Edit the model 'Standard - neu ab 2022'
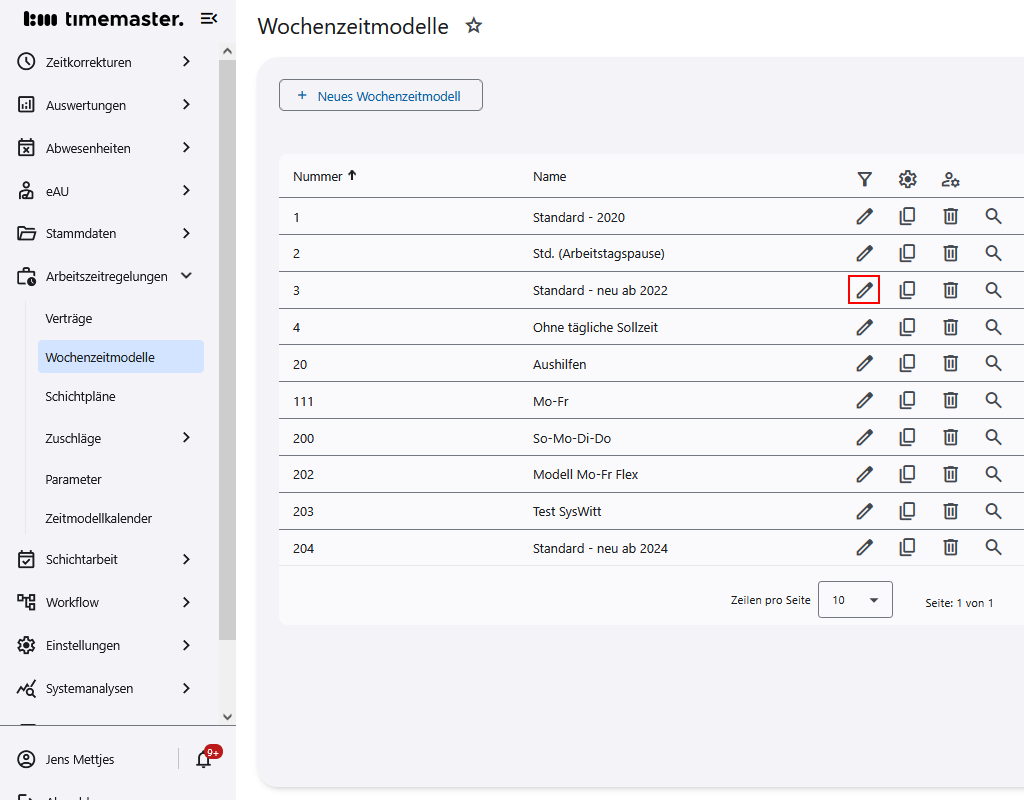This screenshot has height=800, width=1024. pyautogui.click(x=864, y=290)
